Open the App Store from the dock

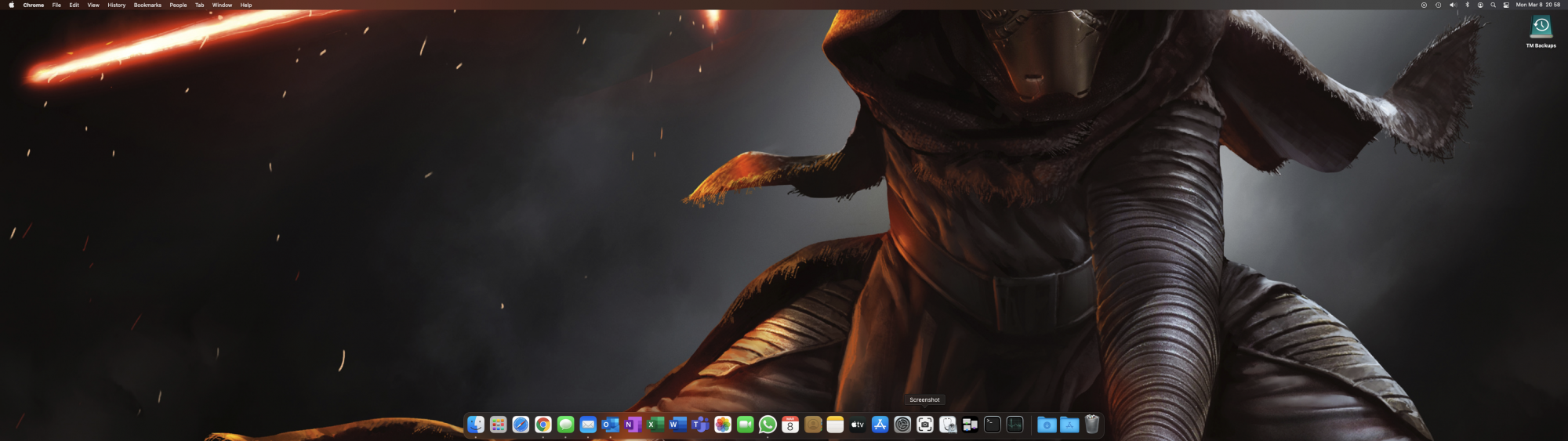(880, 425)
